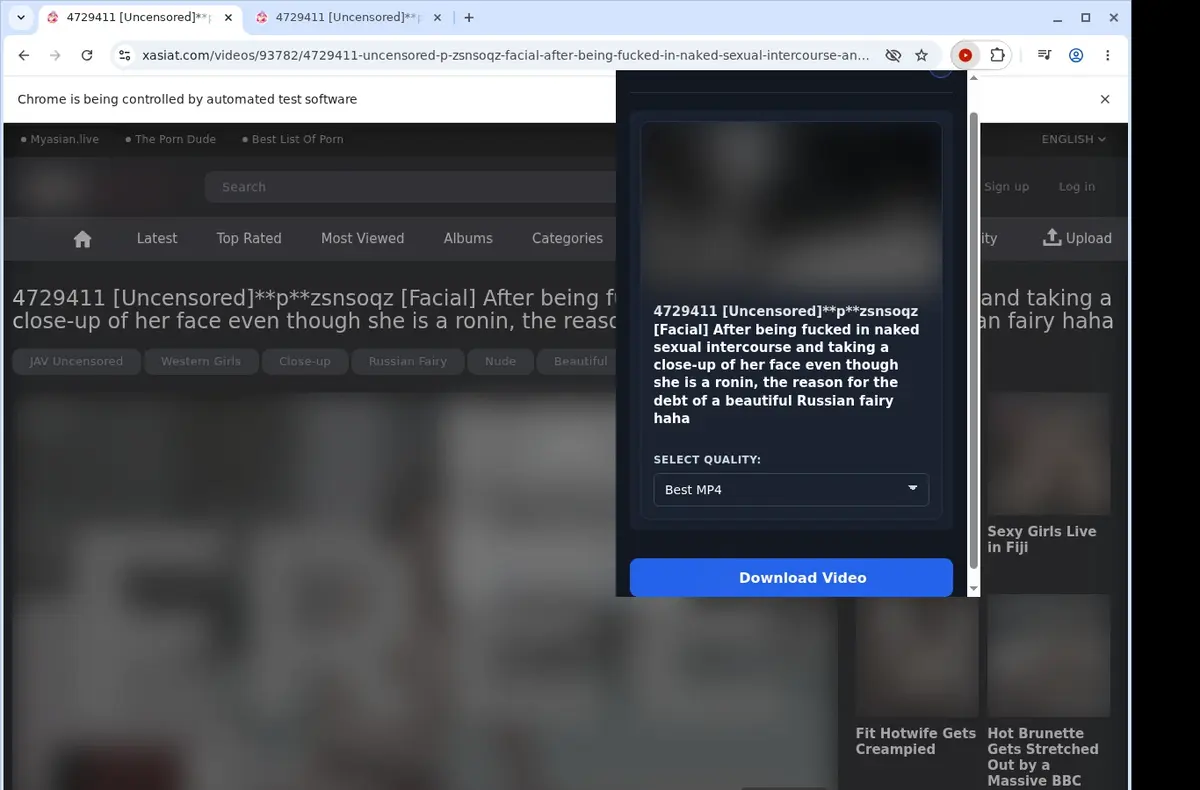Open the Chrome three-dot menu
Image resolution: width=1200 pixels, height=790 pixels.
click(1107, 56)
